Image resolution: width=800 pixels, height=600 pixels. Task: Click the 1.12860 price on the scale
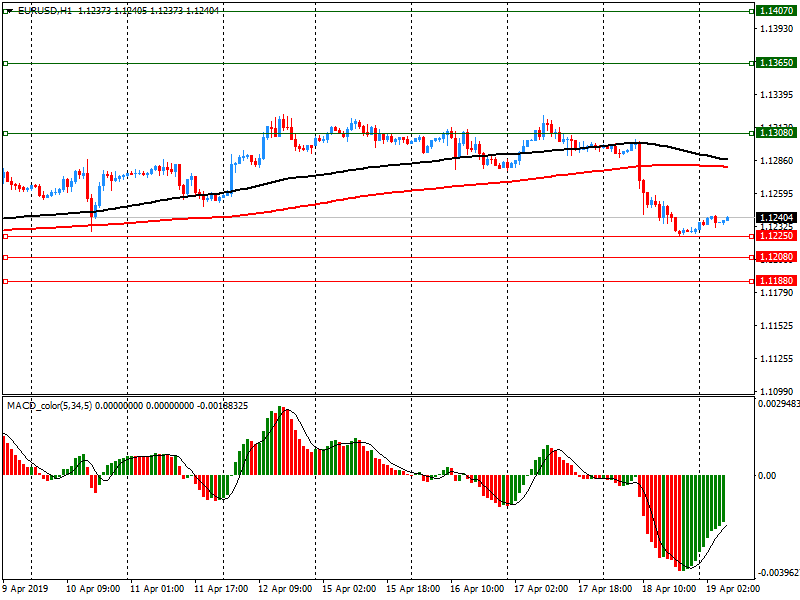tap(777, 161)
